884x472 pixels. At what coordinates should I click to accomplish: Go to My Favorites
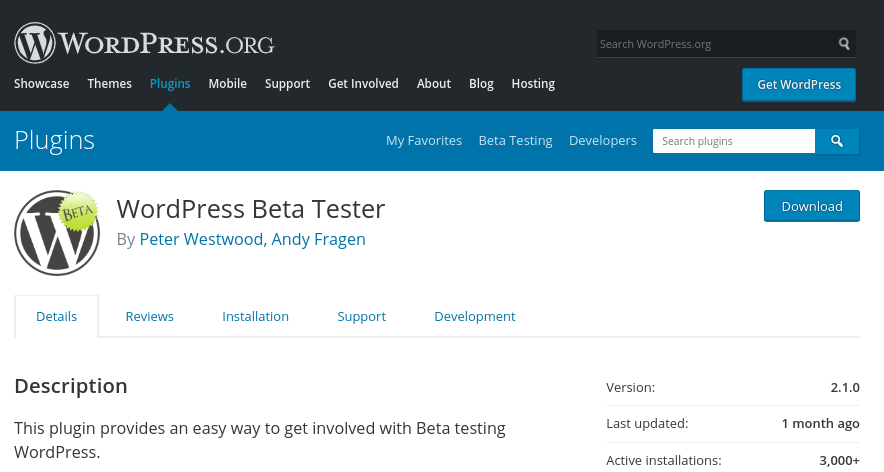[x=424, y=141]
